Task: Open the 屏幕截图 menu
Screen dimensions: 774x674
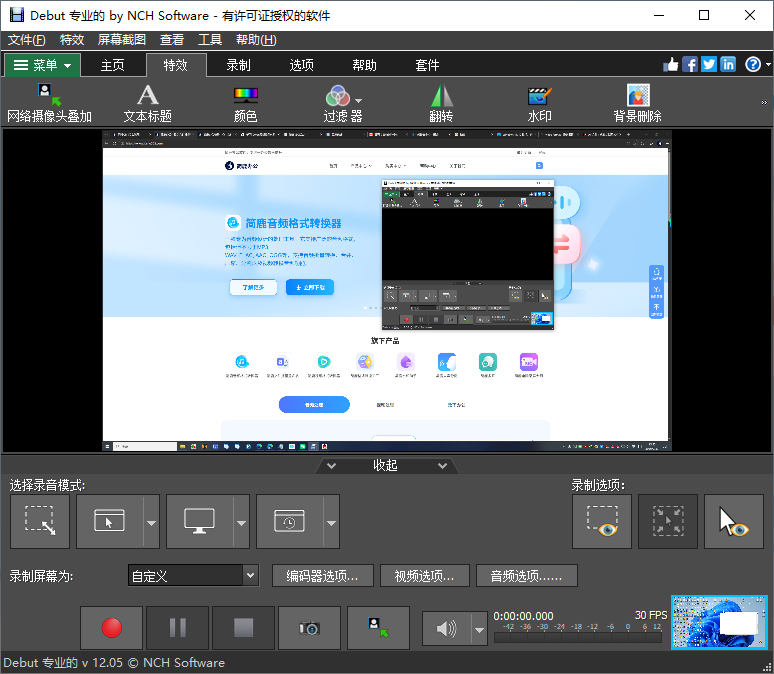Action: coord(121,40)
